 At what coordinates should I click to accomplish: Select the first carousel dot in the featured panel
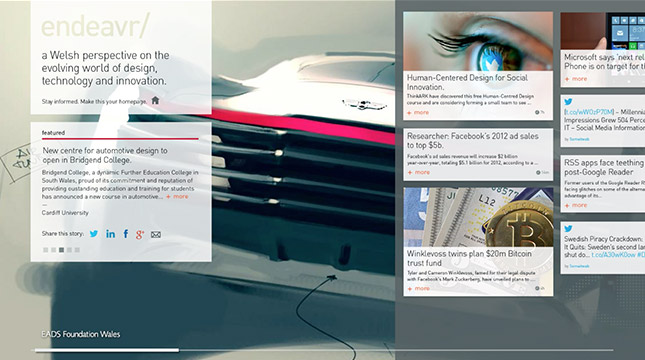coord(46,250)
